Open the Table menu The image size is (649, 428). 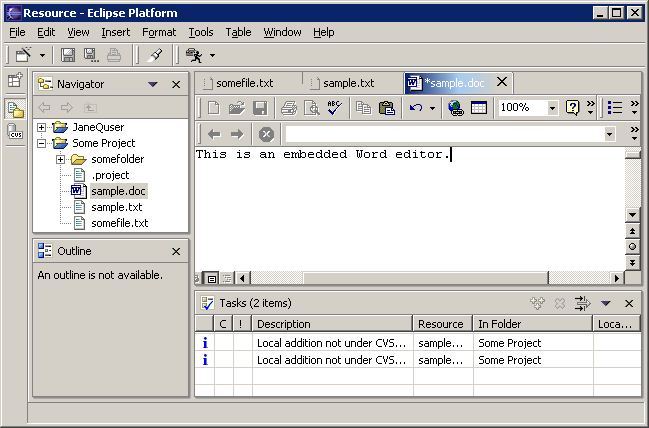(x=238, y=32)
